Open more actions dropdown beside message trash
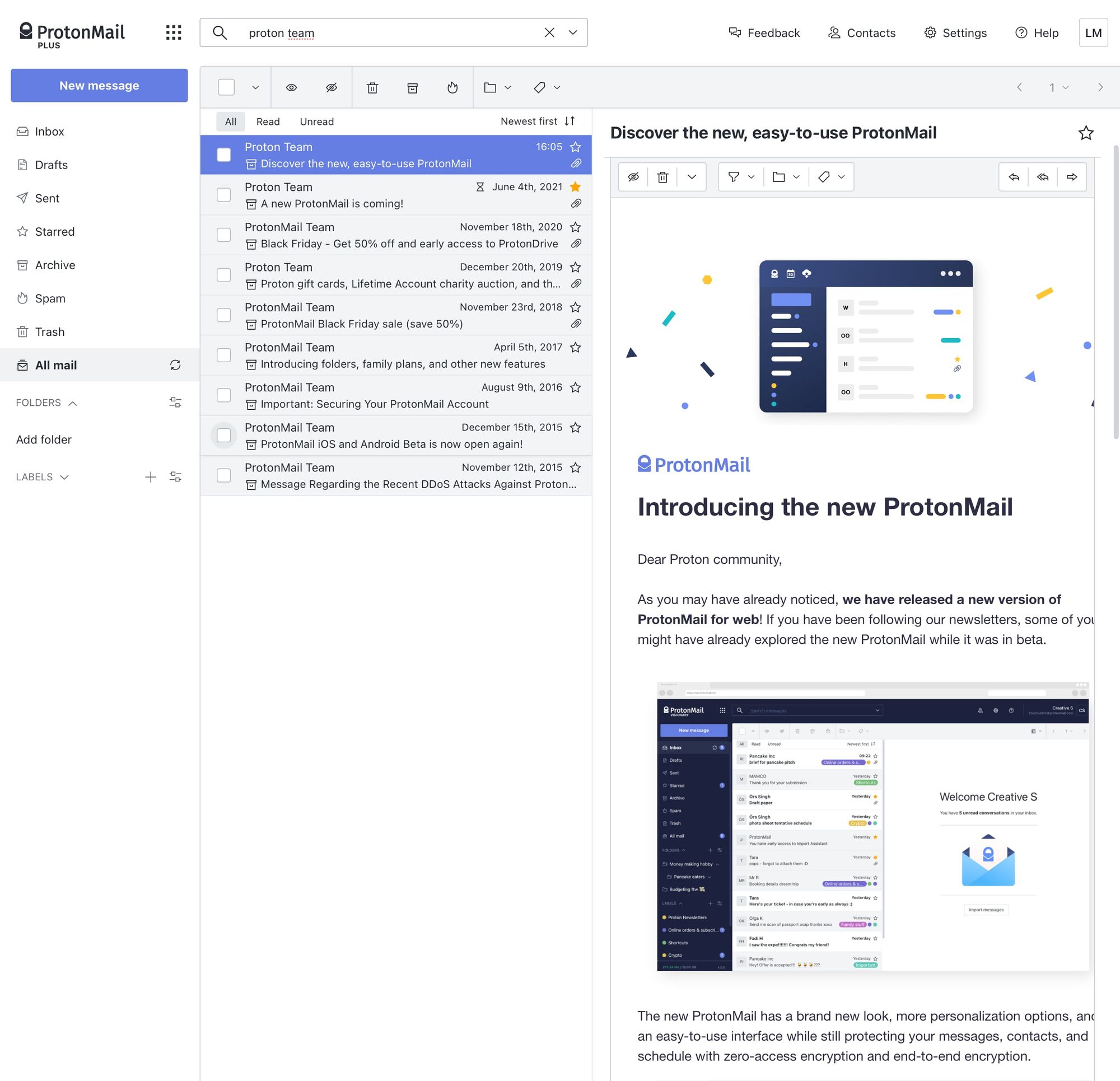Image resolution: width=1120 pixels, height=1081 pixels. (692, 176)
